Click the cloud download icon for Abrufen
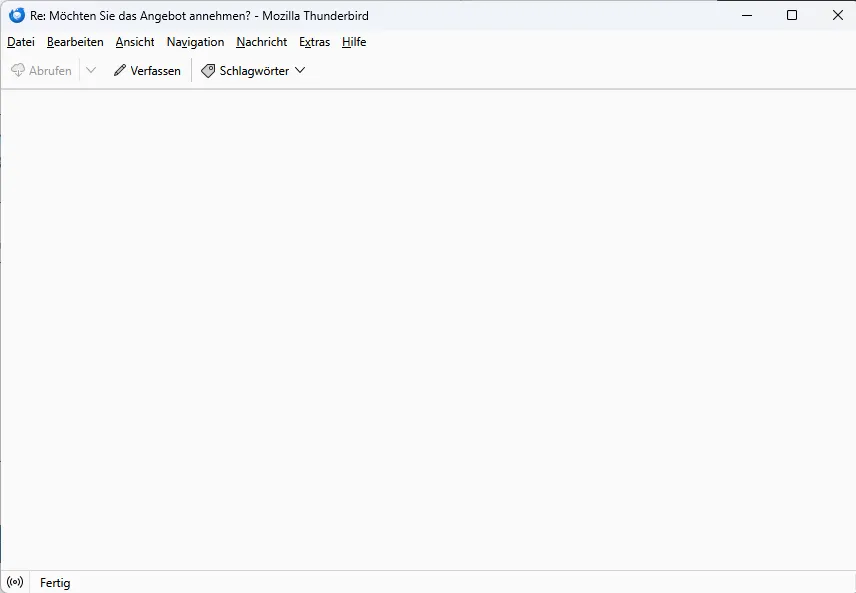This screenshot has height=593, width=856. click(x=18, y=70)
